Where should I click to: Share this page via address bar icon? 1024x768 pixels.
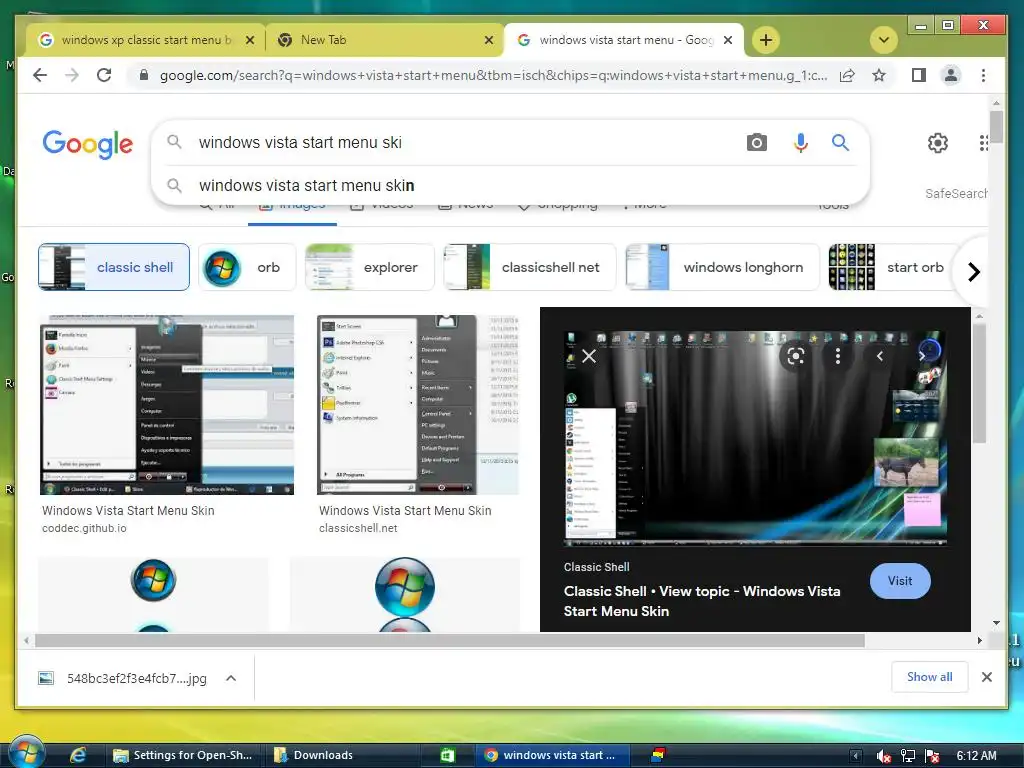click(x=847, y=75)
